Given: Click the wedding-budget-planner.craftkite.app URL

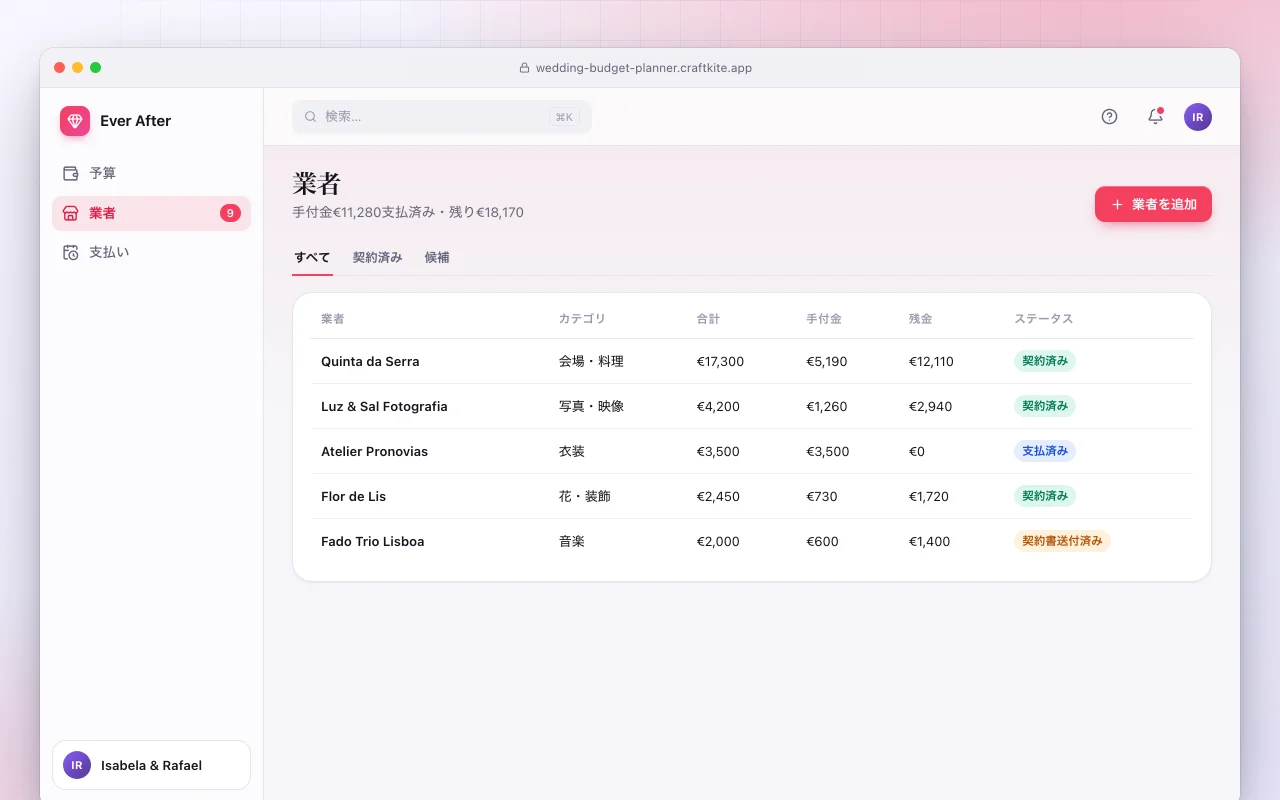Looking at the screenshot, I should (x=644, y=68).
